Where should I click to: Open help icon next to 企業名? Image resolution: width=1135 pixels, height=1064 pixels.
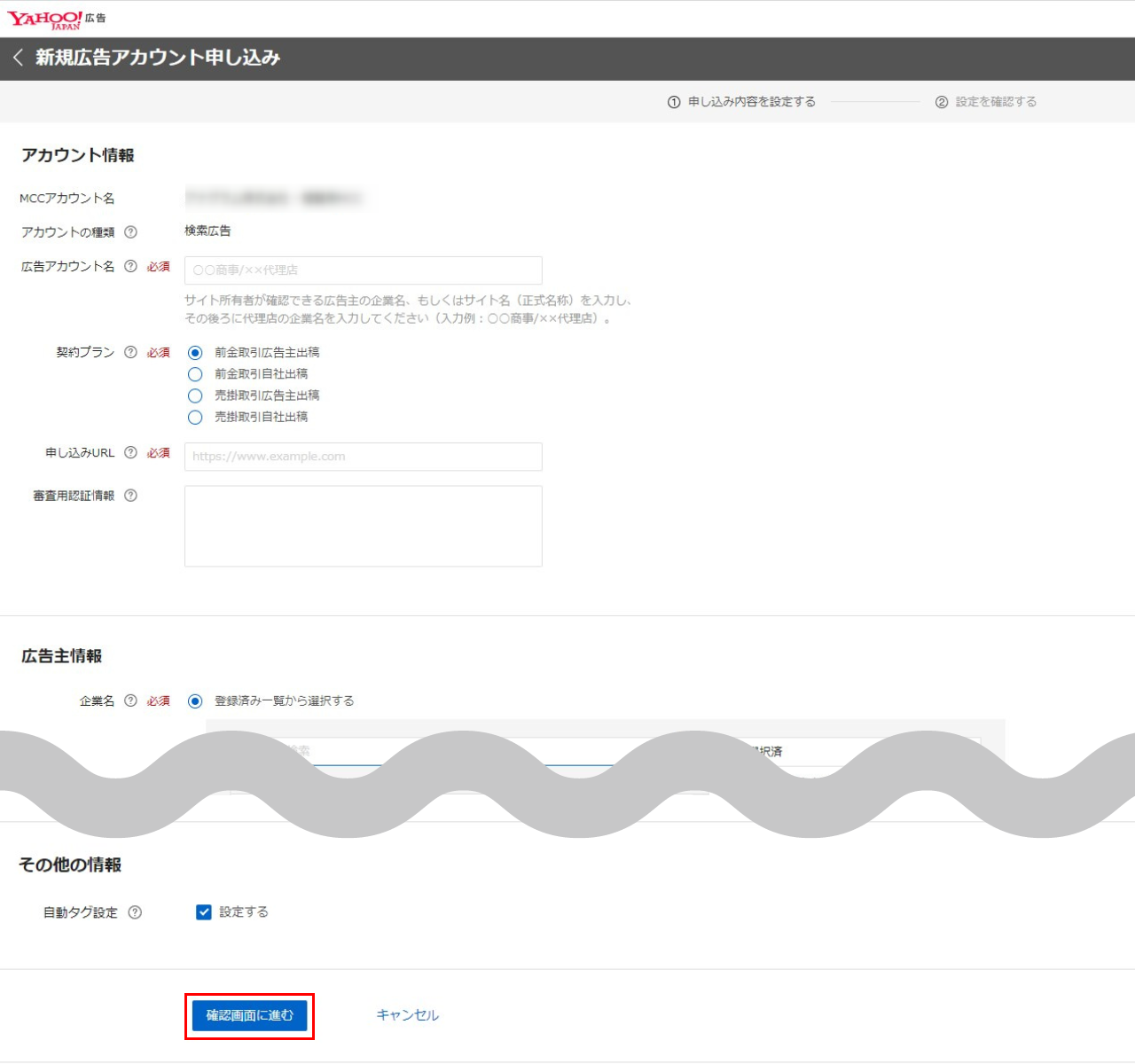(x=130, y=700)
